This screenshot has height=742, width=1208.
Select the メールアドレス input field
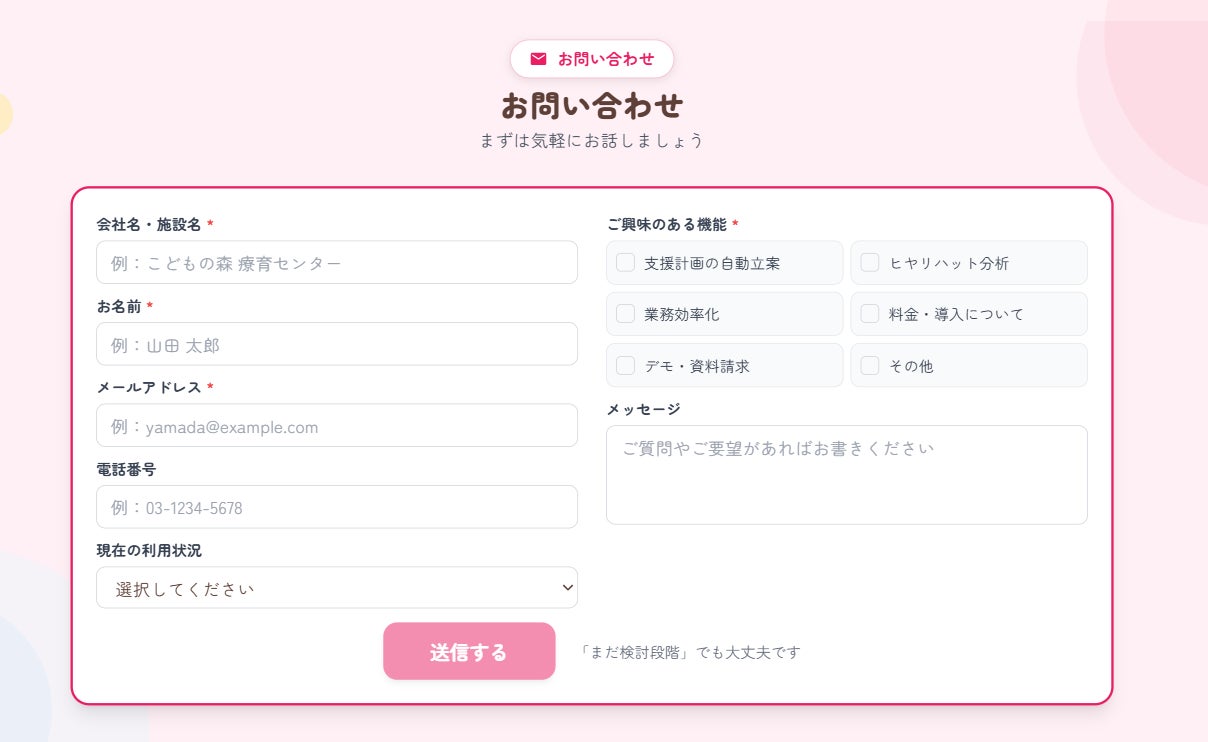click(336, 427)
